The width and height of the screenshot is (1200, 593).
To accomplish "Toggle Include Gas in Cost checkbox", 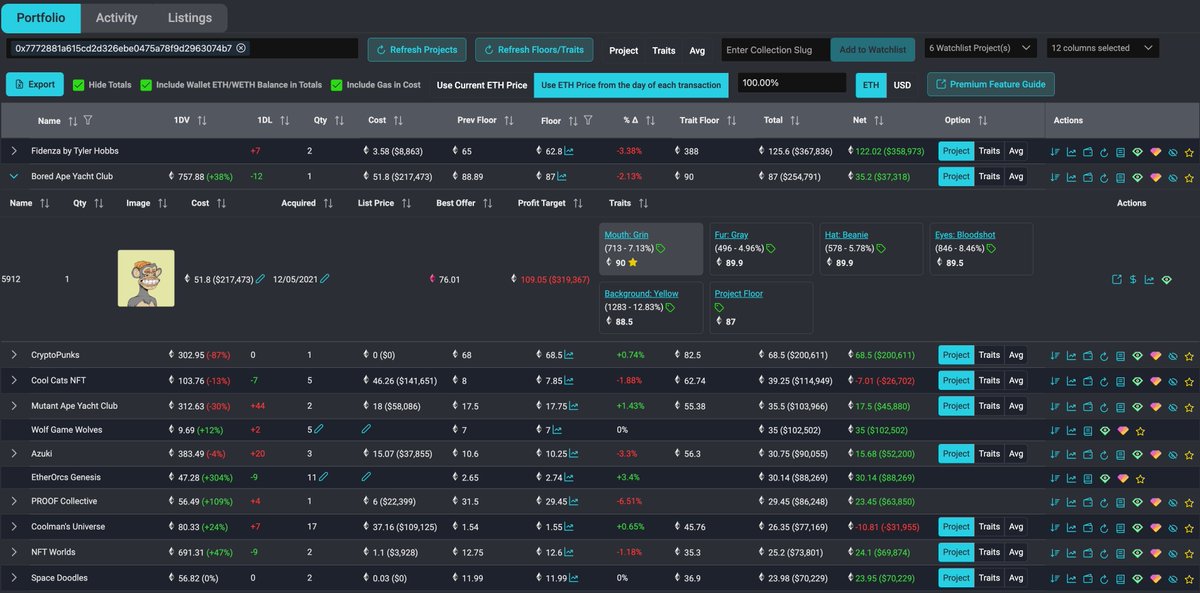I will [336, 85].
